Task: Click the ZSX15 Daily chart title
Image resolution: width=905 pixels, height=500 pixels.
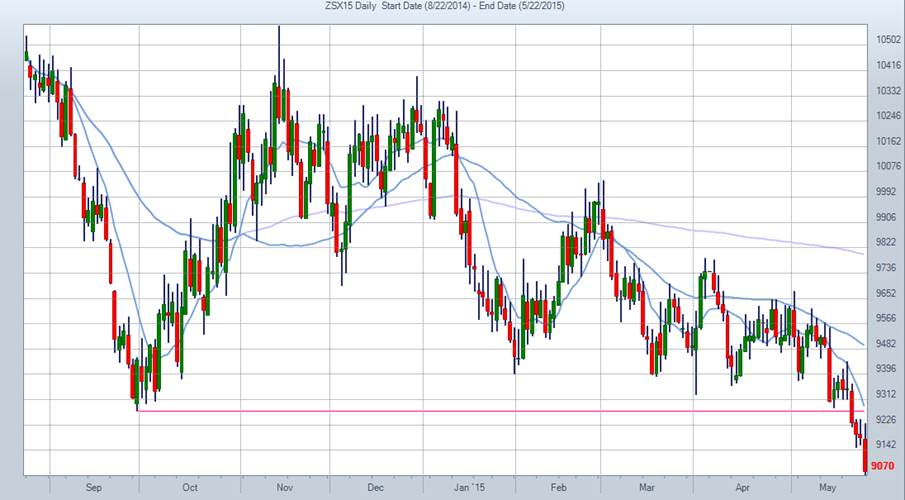Action: (451, 7)
